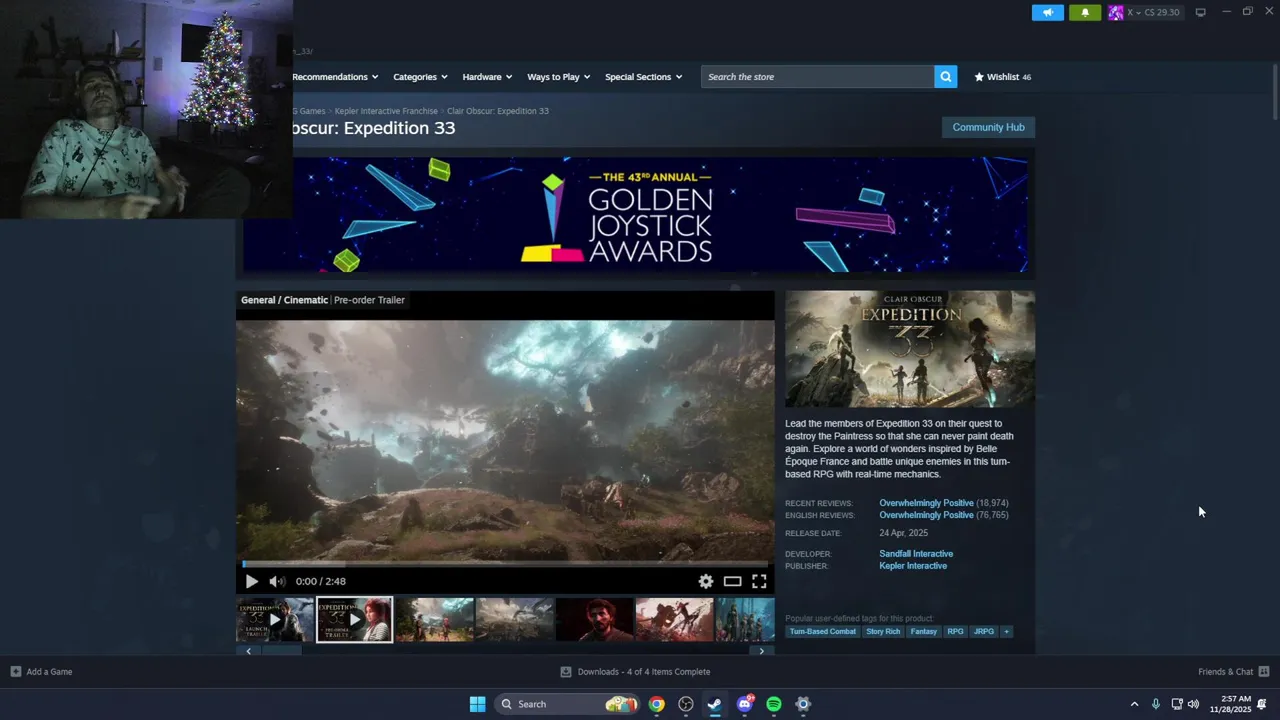Open the Settings gear in taskbar

click(x=803, y=704)
